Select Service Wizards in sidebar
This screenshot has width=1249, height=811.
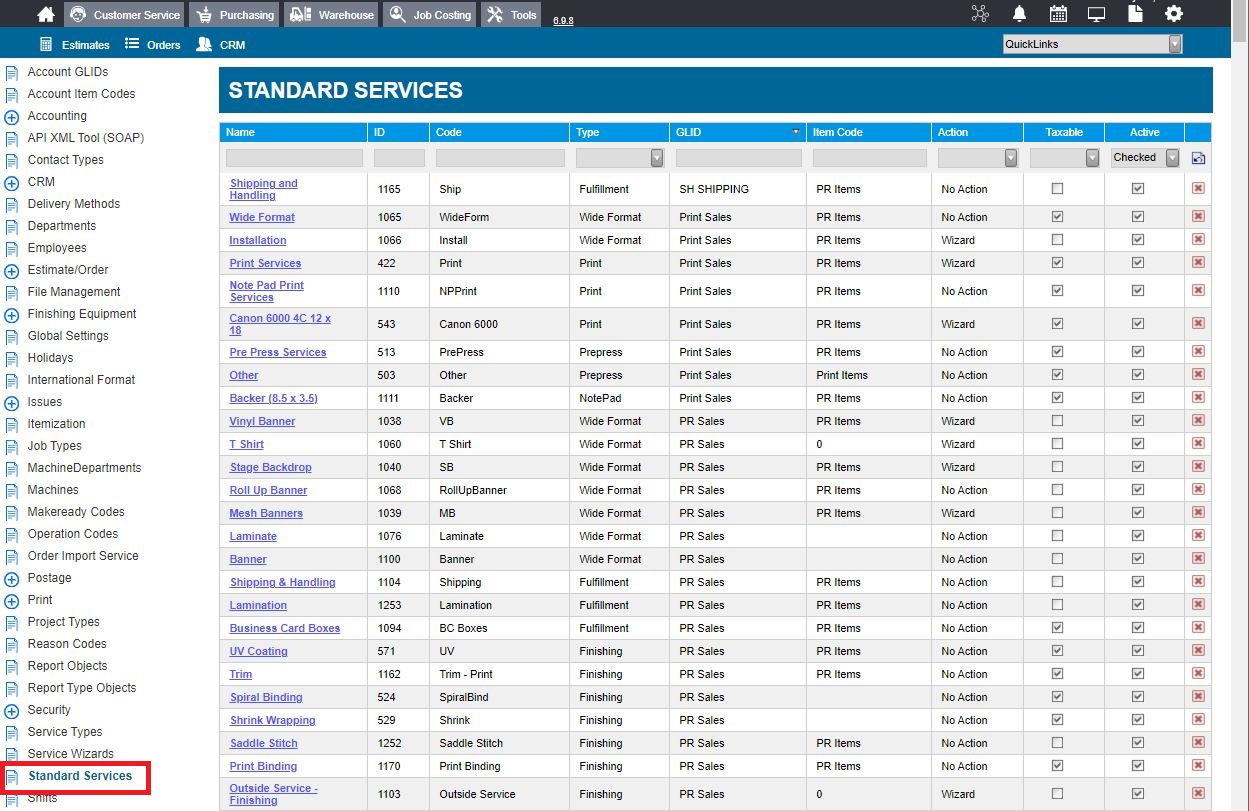point(70,754)
